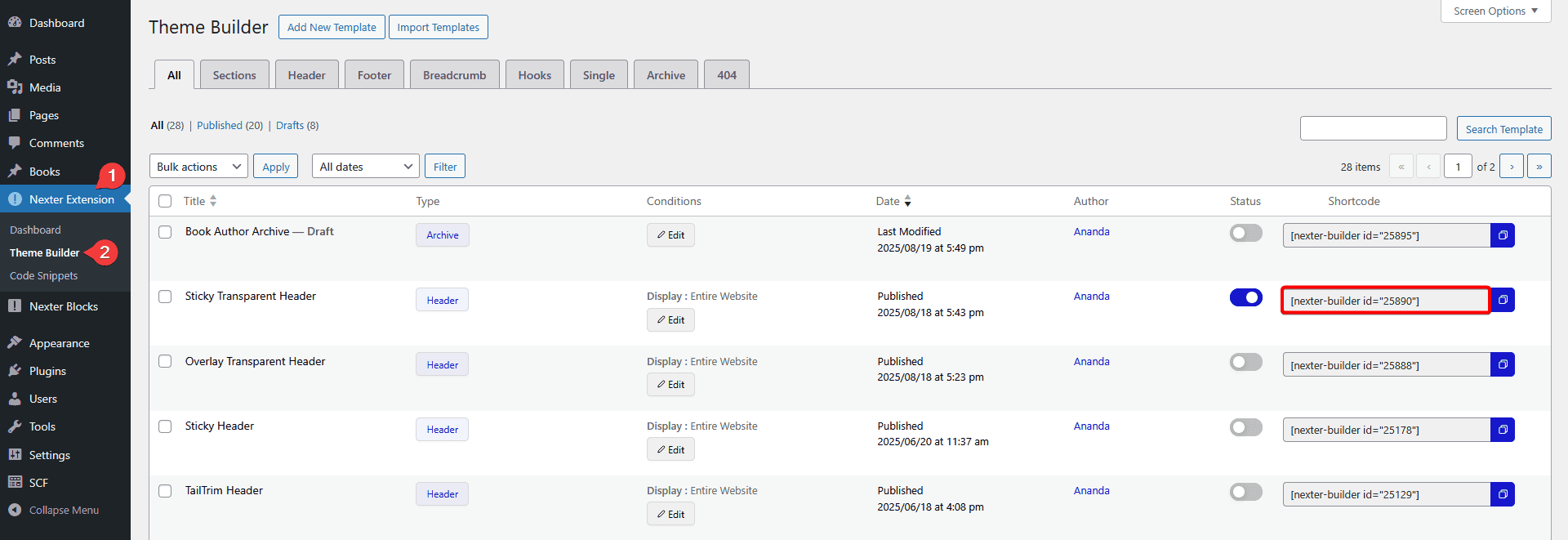Copy shortcode for Sticky Transparent Header
Screen dimensions: 1568x540
1503,300
